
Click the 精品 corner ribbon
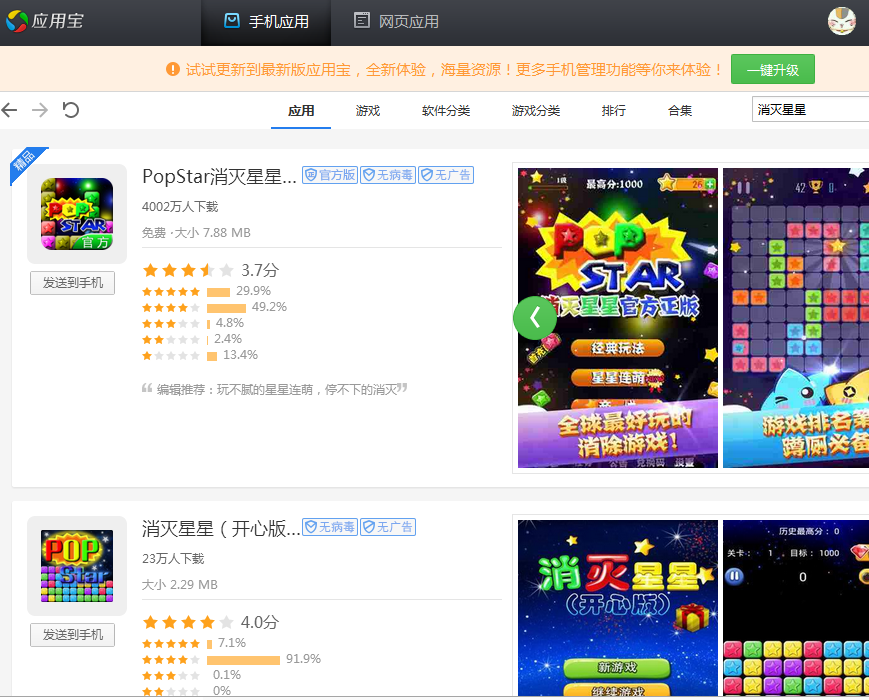tap(25, 161)
